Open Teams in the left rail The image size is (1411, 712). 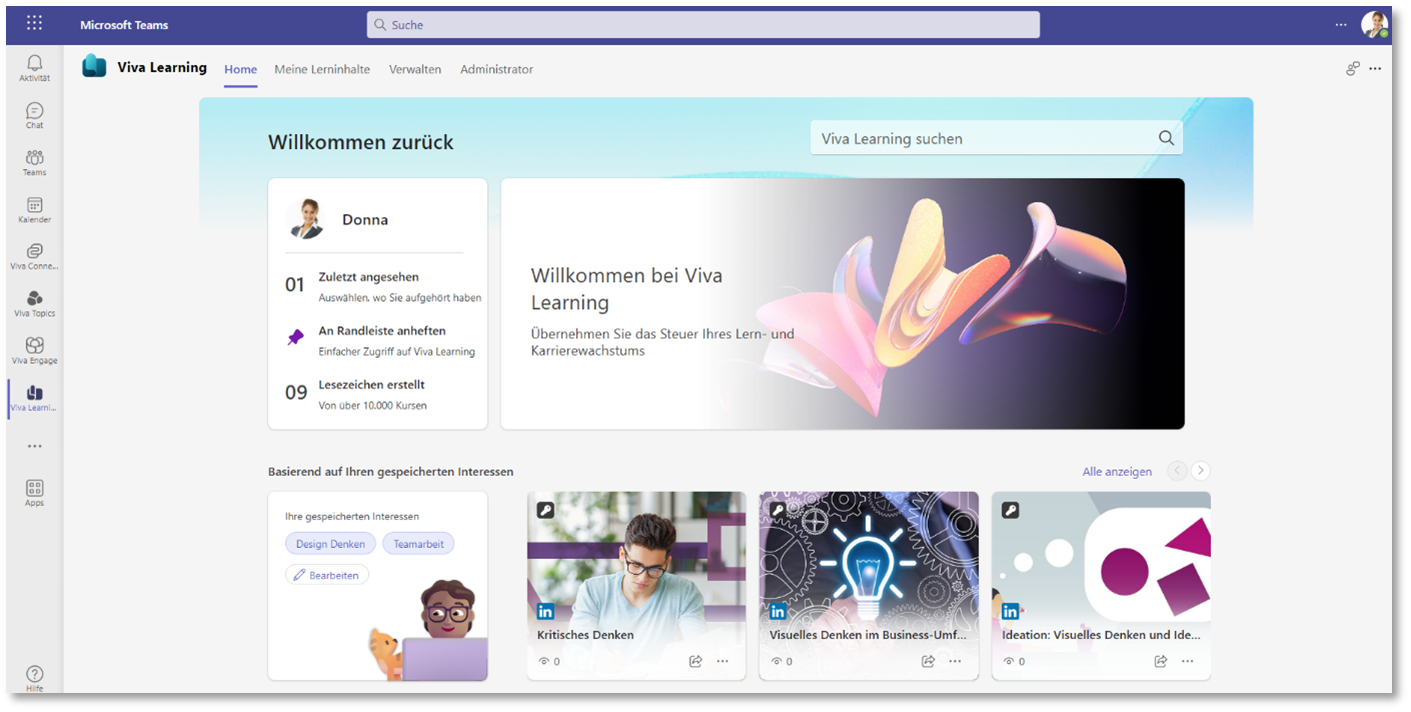click(x=35, y=162)
